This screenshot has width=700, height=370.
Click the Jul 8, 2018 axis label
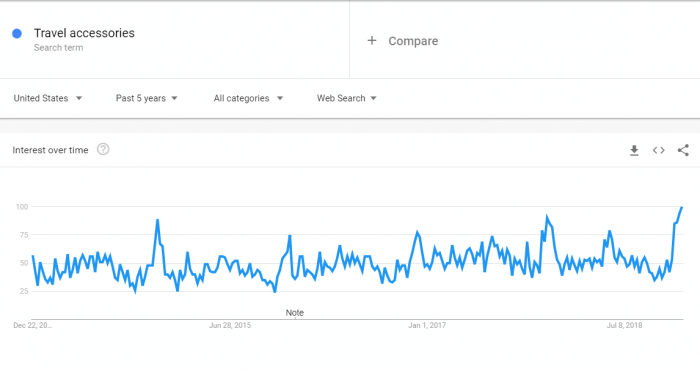tap(624, 325)
